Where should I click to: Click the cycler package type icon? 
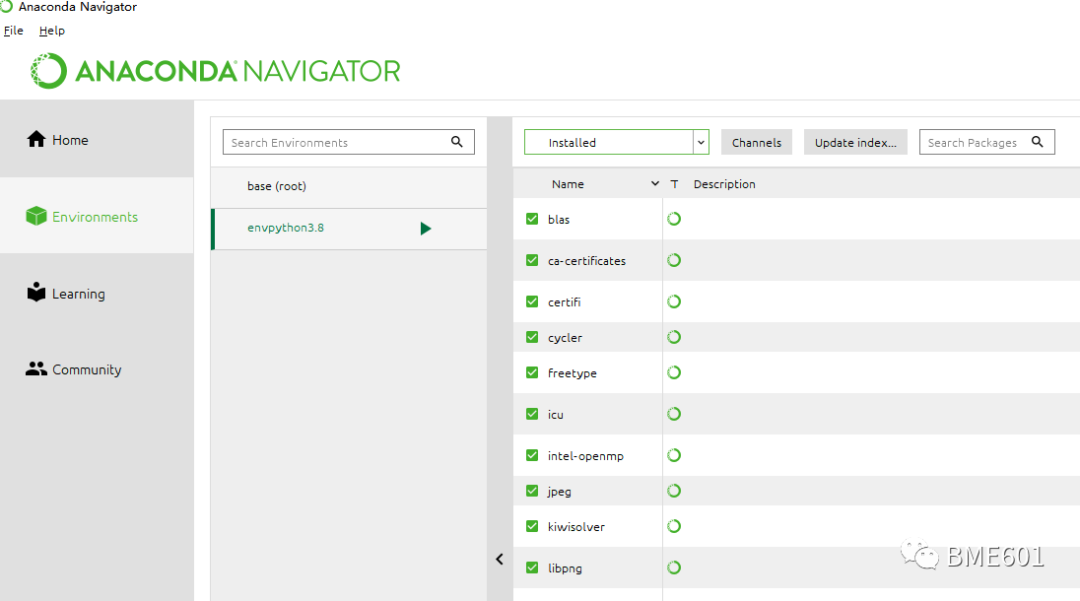(x=674, y=337)
